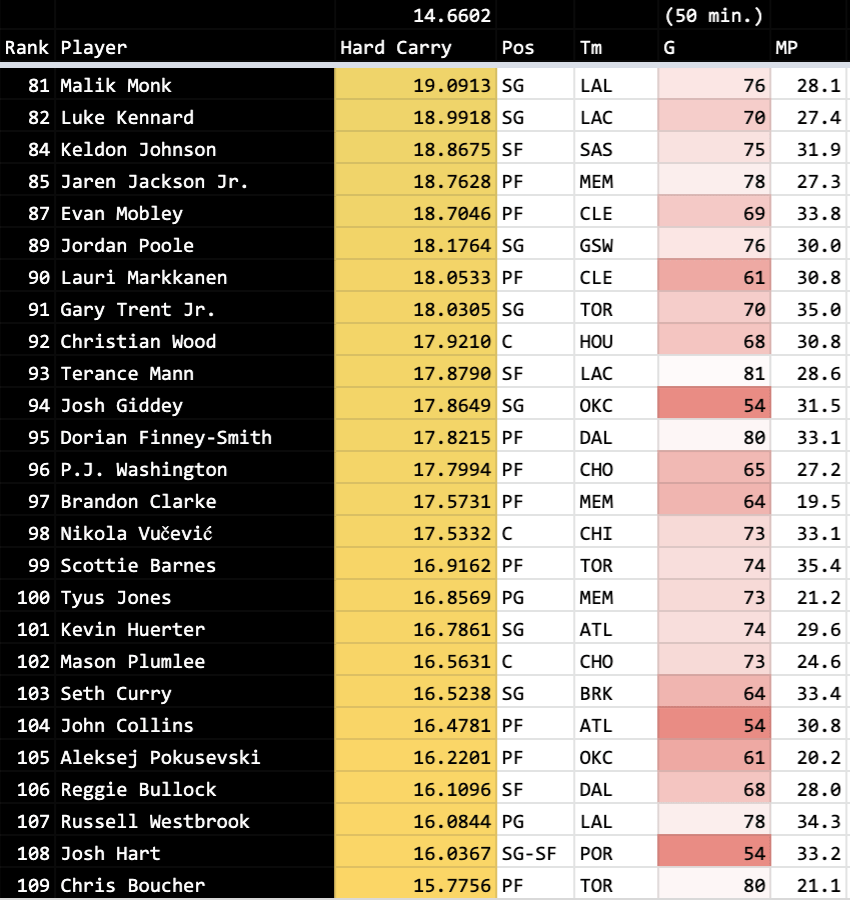Screen dimensions: 850x900
Task: Select Chris Boucher's Hard Carry value 15.7756
Action: tap(452, 885)
